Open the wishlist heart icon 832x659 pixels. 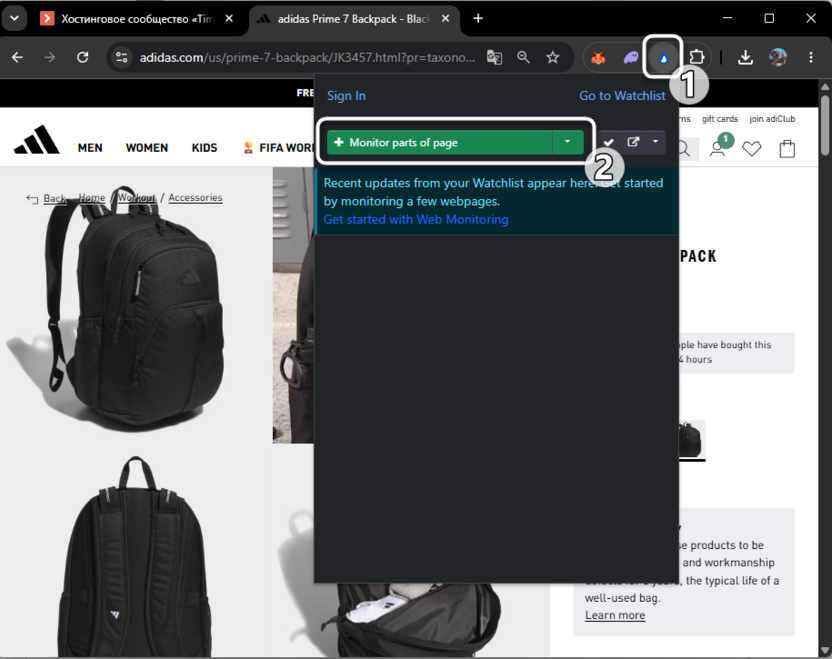[751, 149]
